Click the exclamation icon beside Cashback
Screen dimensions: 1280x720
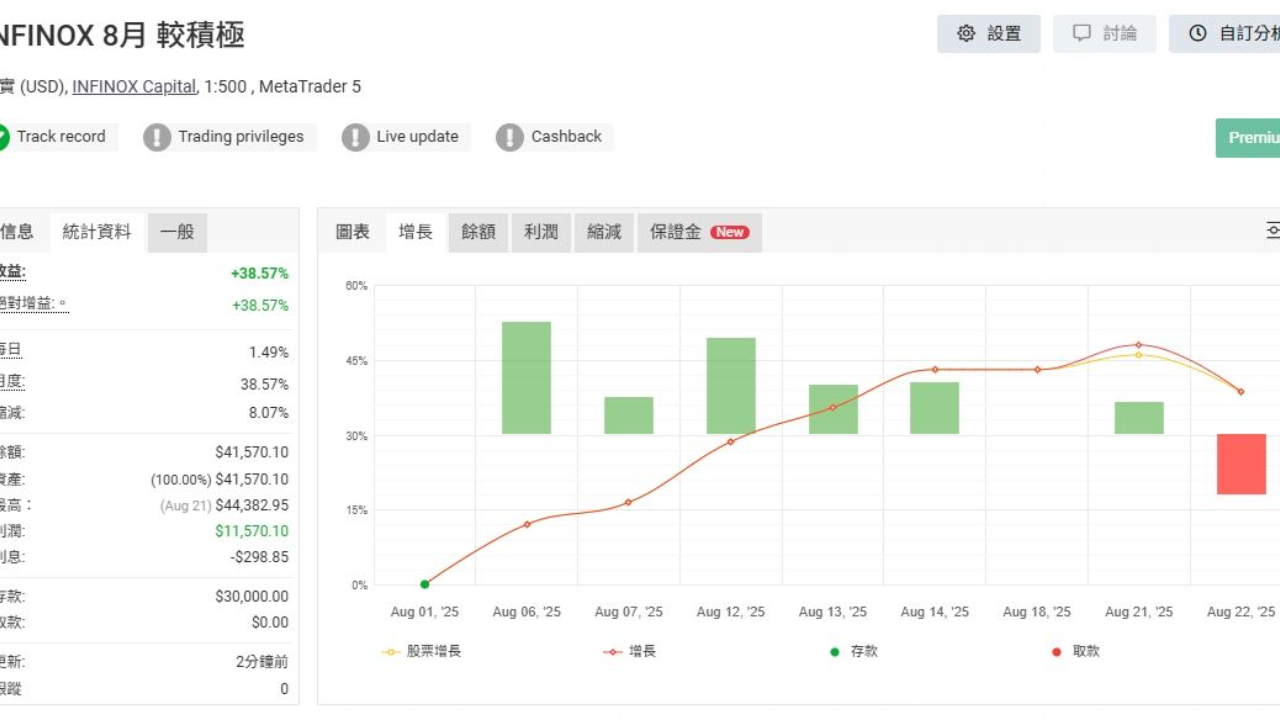tap(510, 137)
